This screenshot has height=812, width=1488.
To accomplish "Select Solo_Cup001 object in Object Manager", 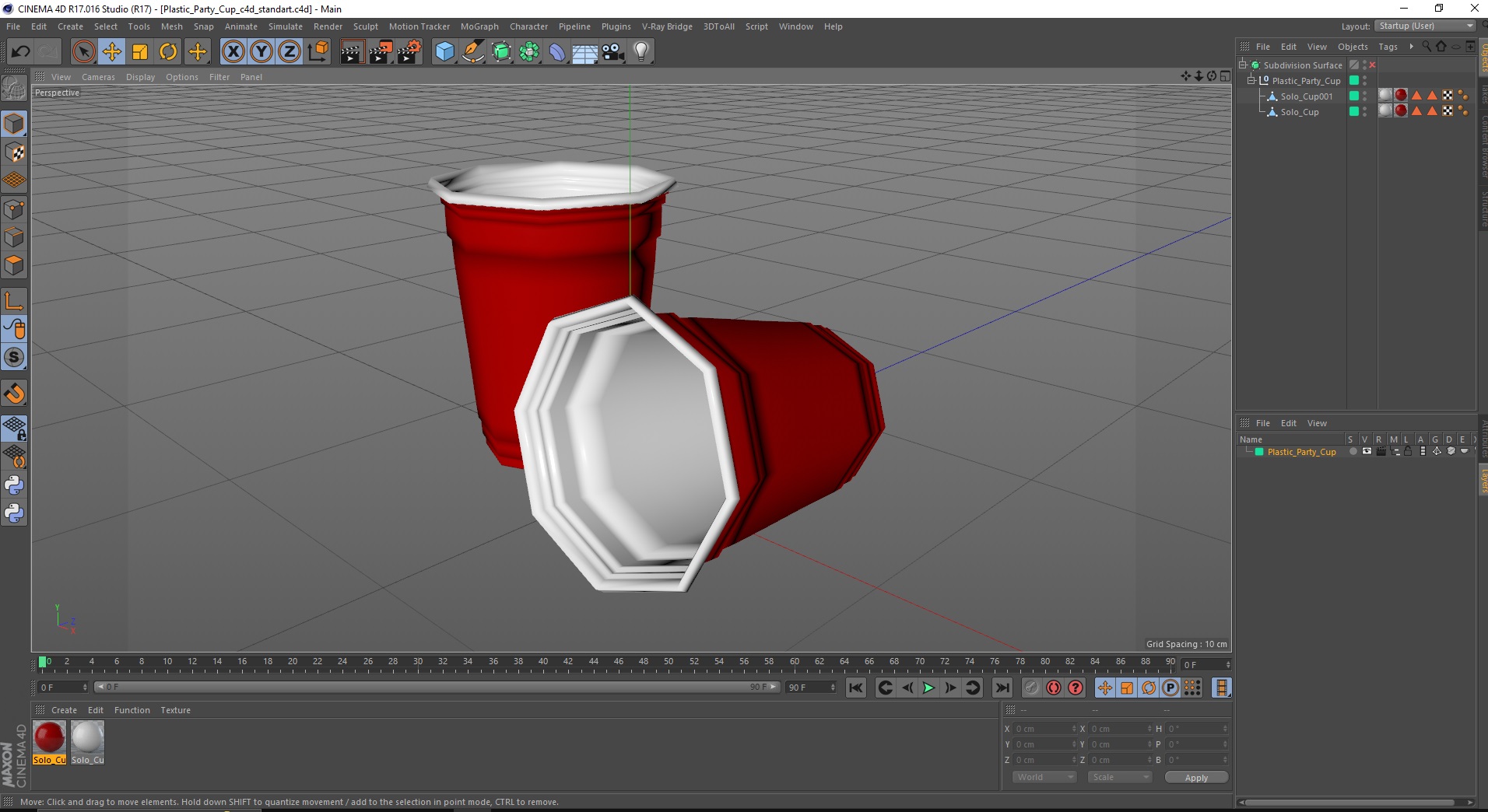I will pos(1306,96).
